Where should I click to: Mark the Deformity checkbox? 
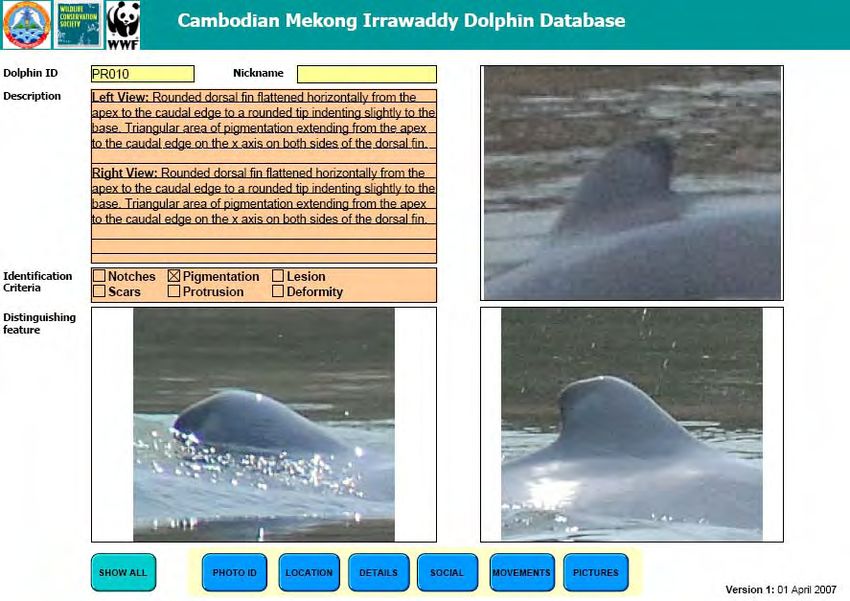(278, 292)
